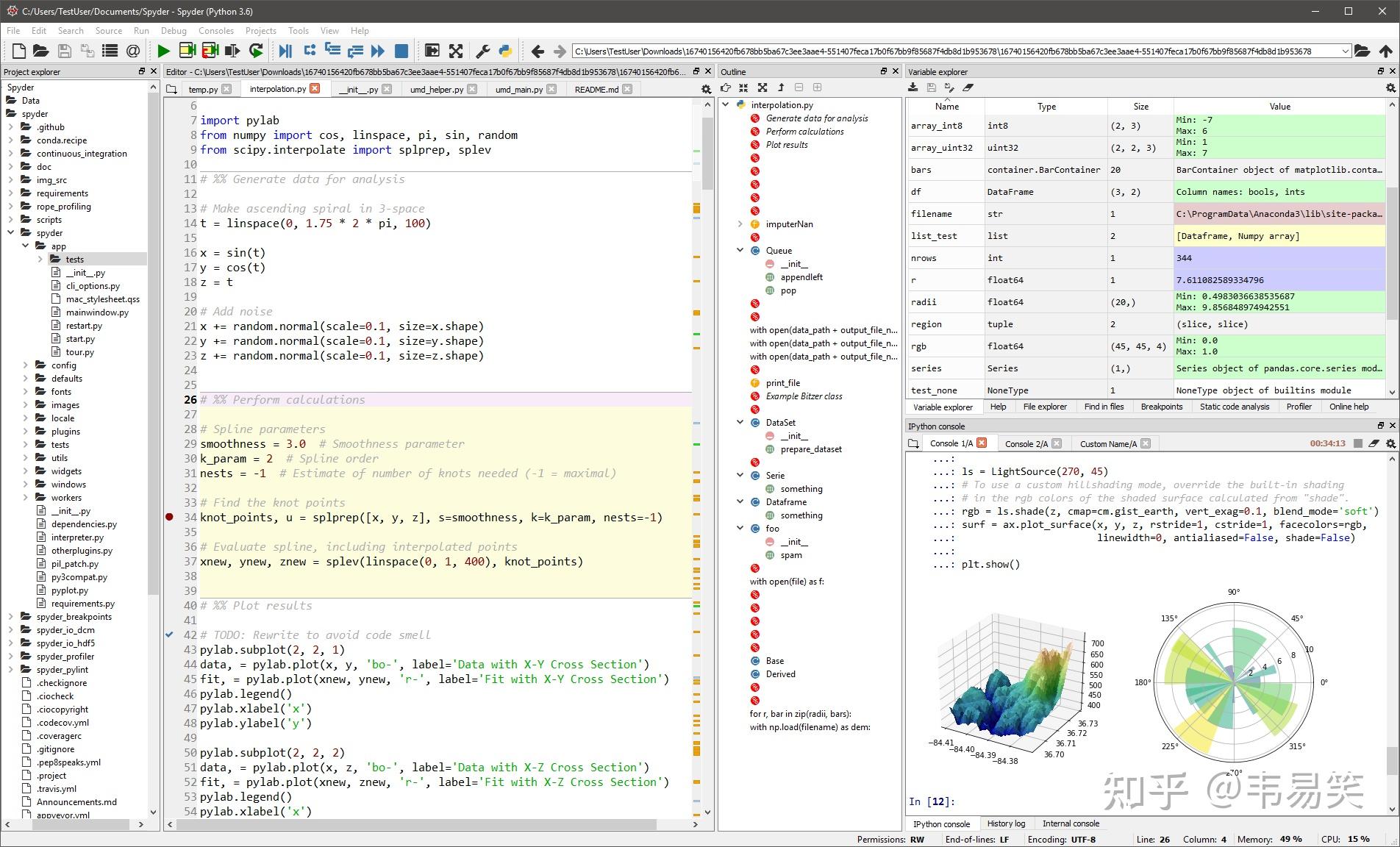Stop debugging with the blue square button
The image size is (1400, 847).
coord(401,51)
